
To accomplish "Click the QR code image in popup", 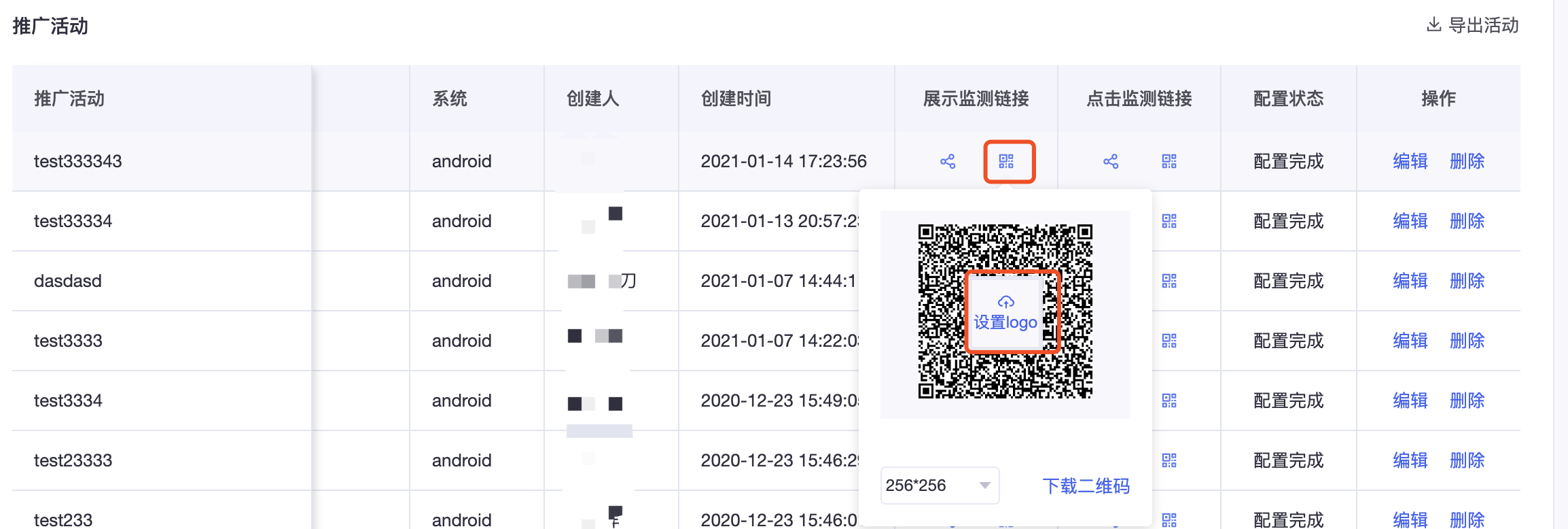I will (x=1005, y=311).
